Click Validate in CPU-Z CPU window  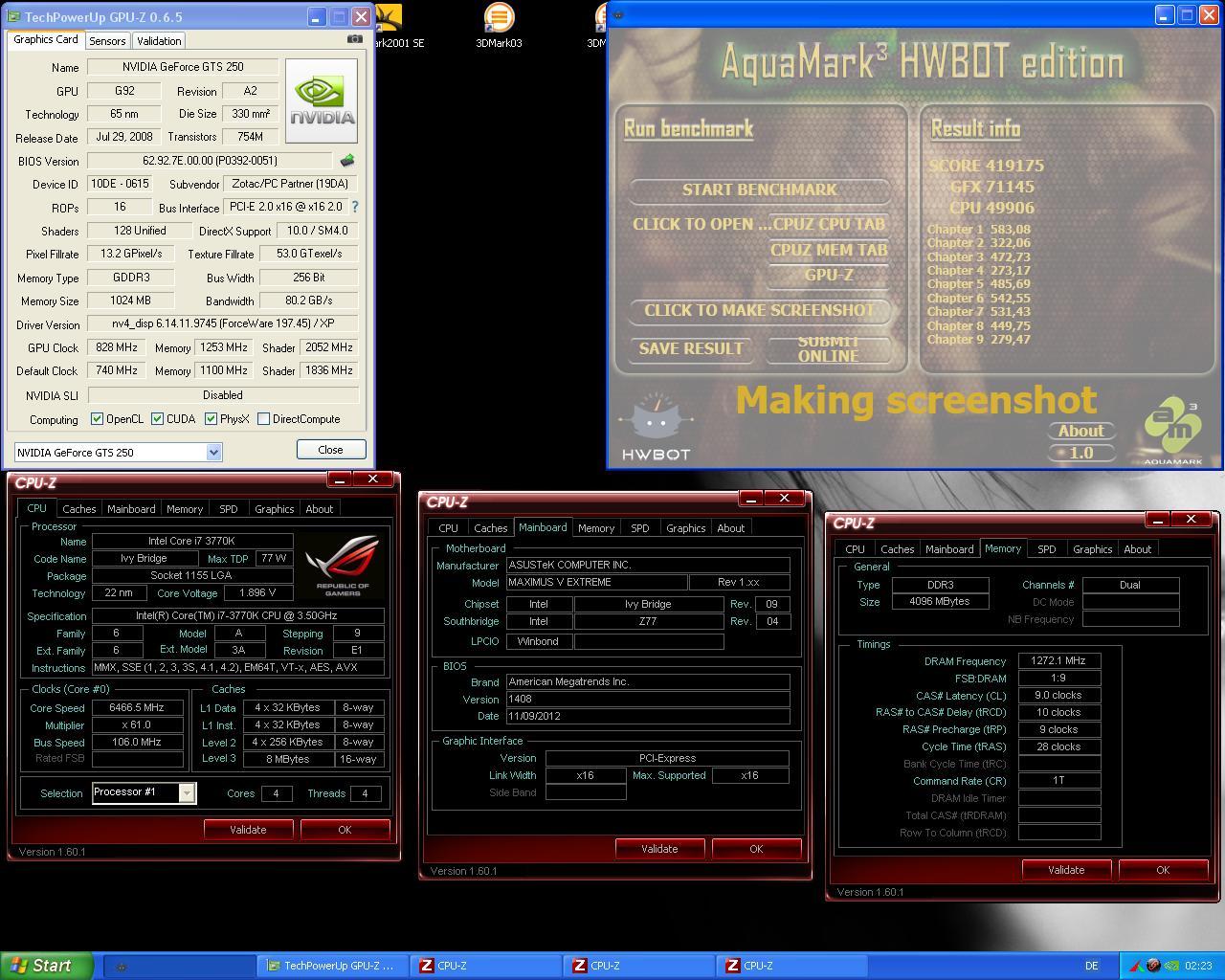click(248, 830)
